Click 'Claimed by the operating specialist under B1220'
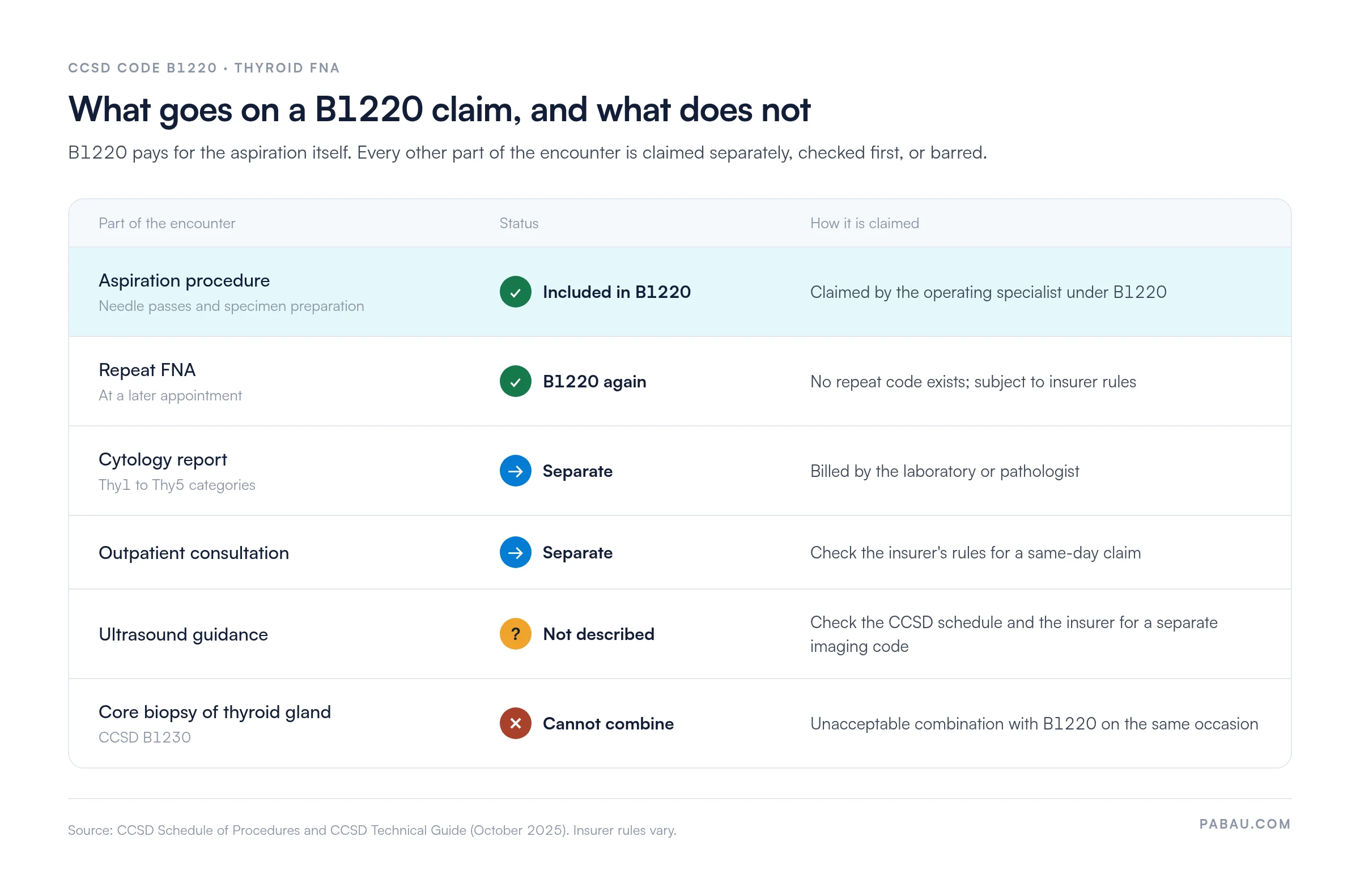 987,292
